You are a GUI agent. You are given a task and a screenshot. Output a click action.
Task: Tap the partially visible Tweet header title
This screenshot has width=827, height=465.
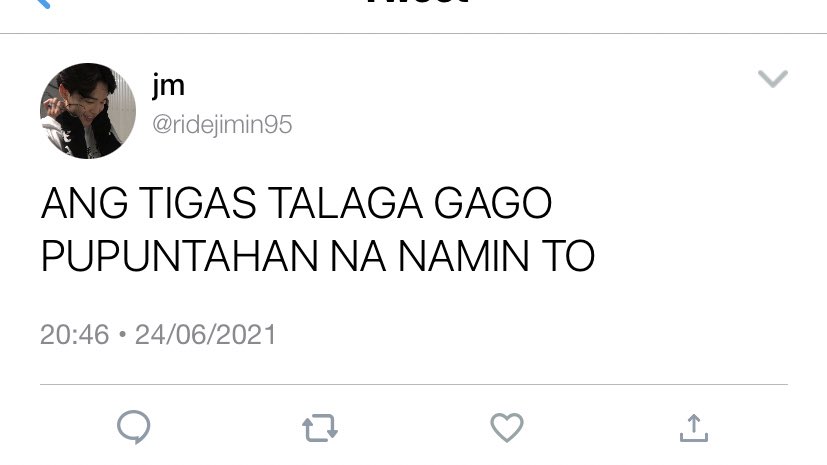[417, 2]
